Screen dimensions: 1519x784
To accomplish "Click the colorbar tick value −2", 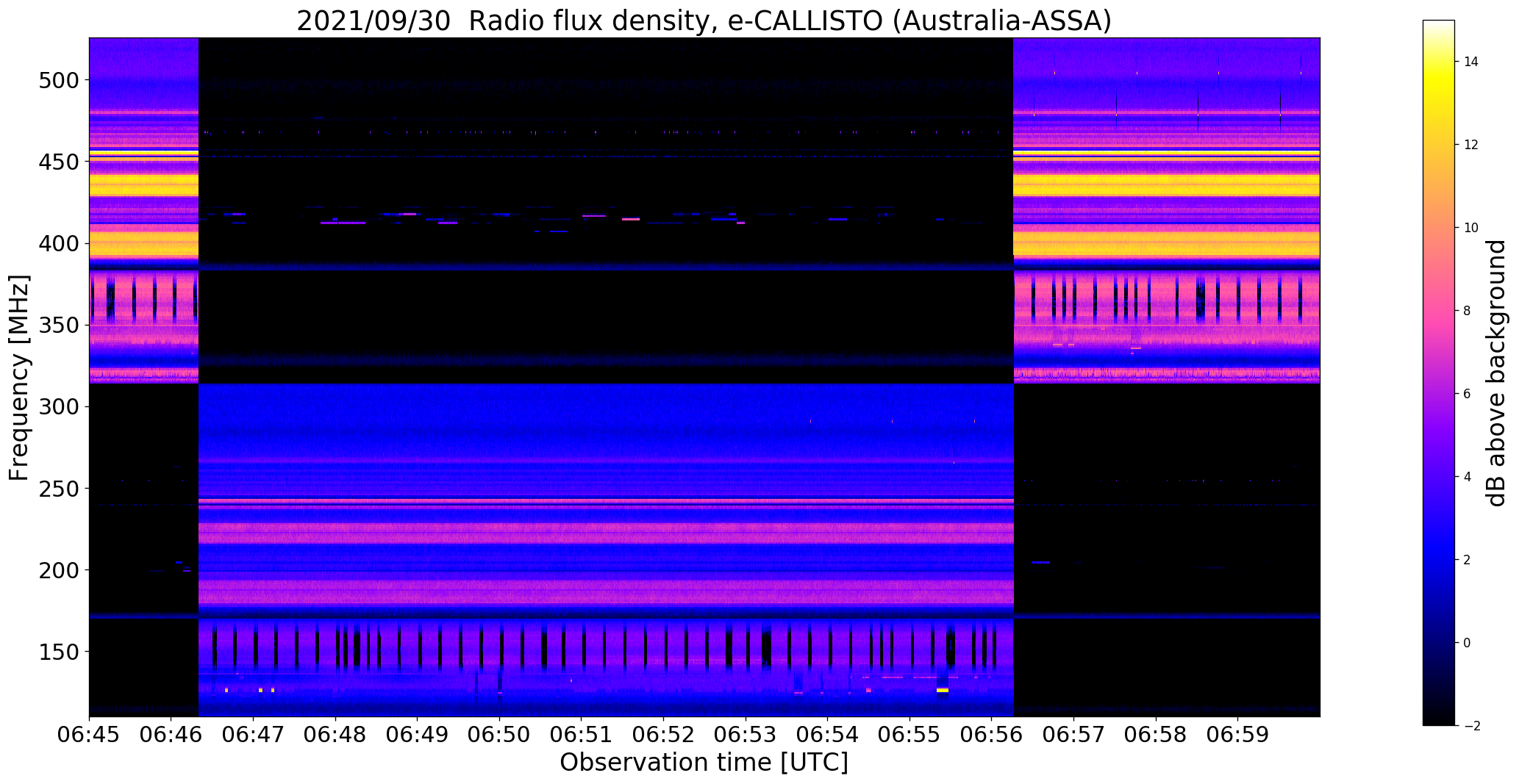I will pos(1470,726).
